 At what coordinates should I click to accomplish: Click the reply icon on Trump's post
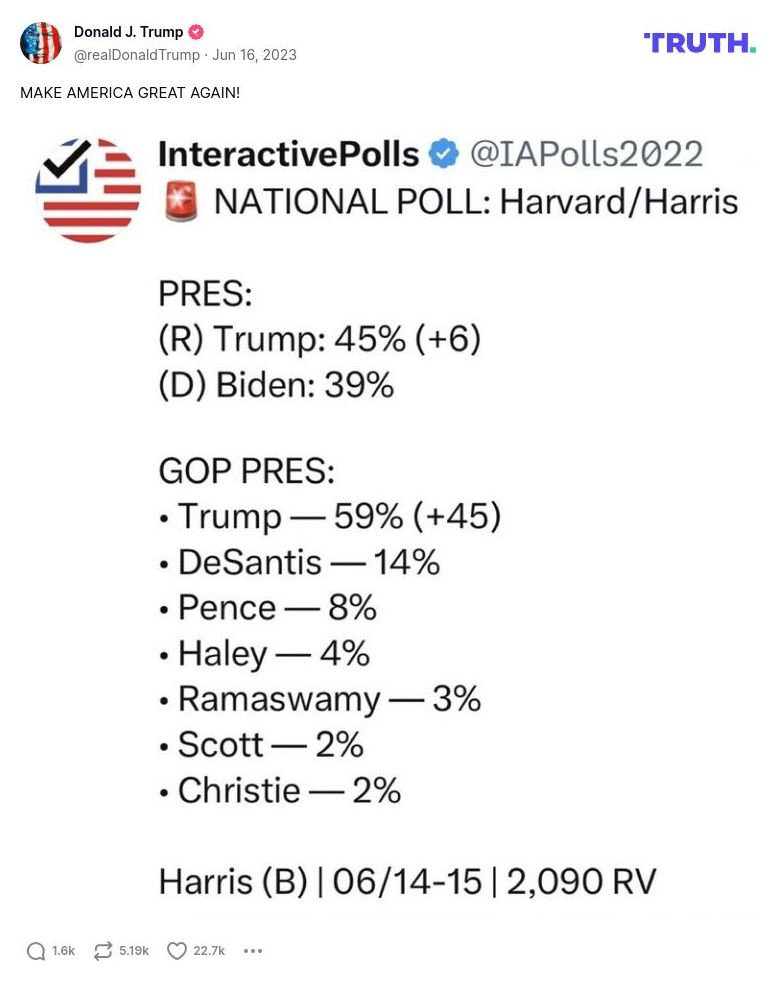pyautogui.click(x=37, y=951)
